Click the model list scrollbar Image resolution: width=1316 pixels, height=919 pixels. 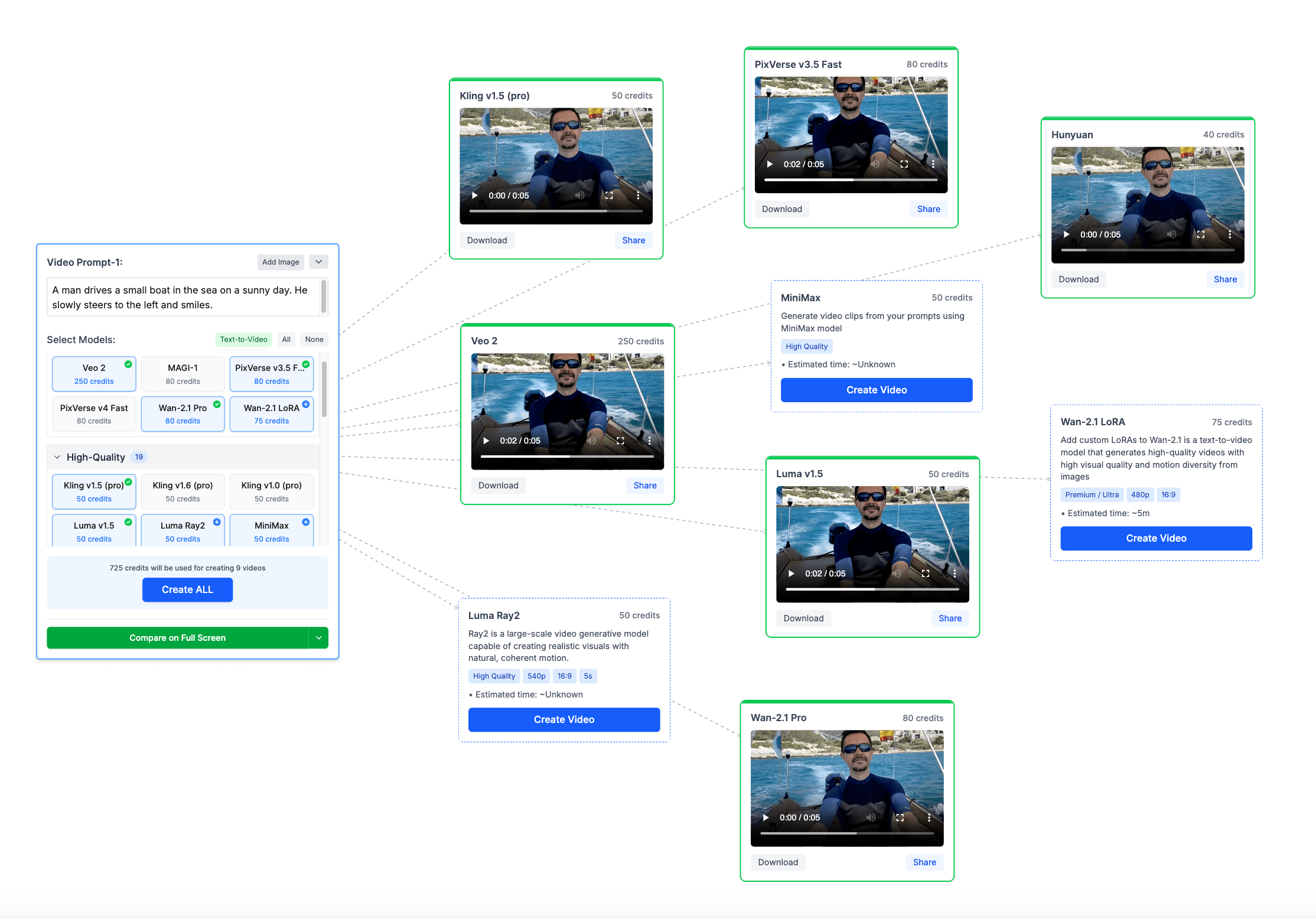[324, 389]
